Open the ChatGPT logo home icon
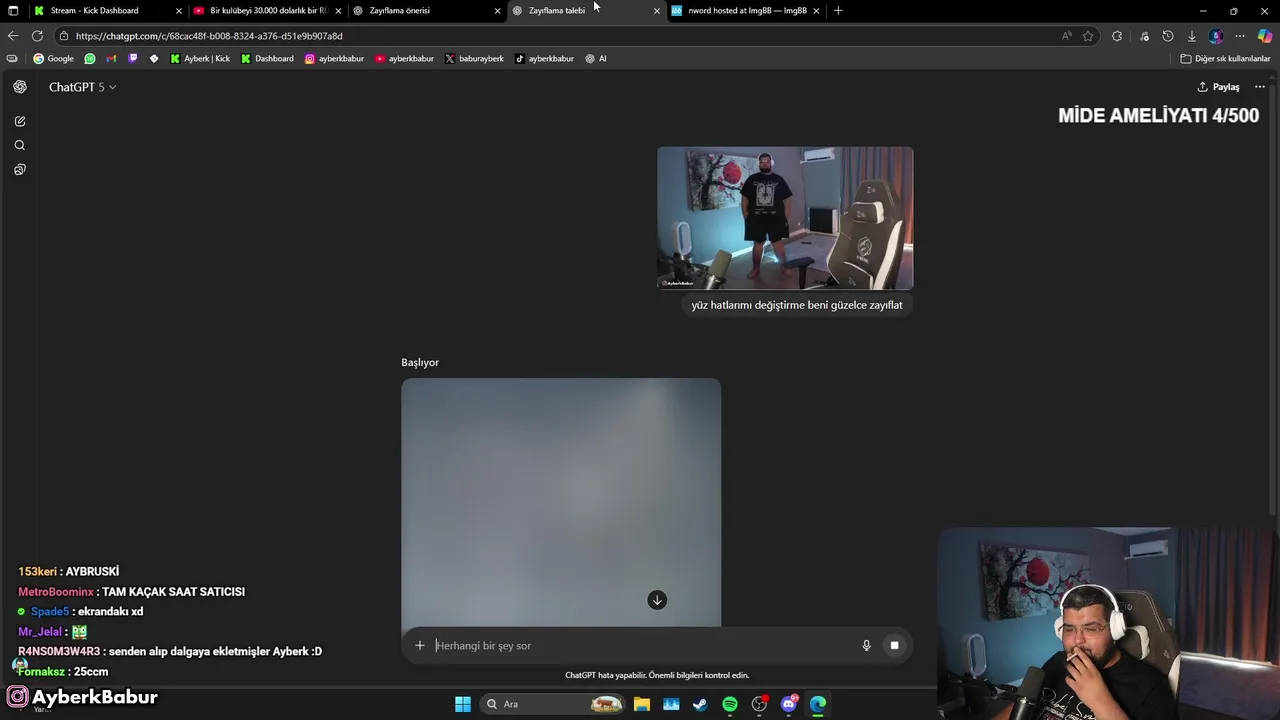 click(x=20, y=87)
